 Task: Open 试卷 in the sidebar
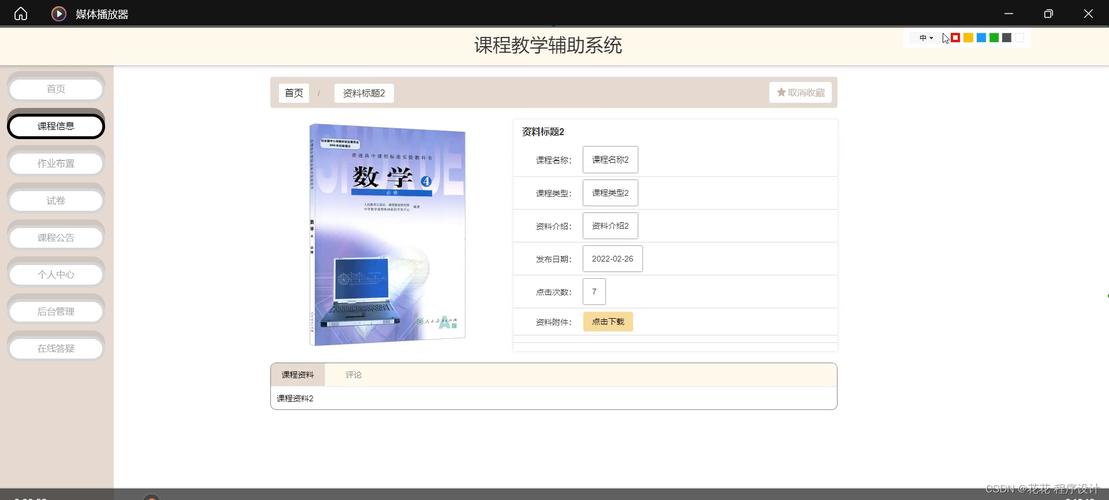pos(56,201)
